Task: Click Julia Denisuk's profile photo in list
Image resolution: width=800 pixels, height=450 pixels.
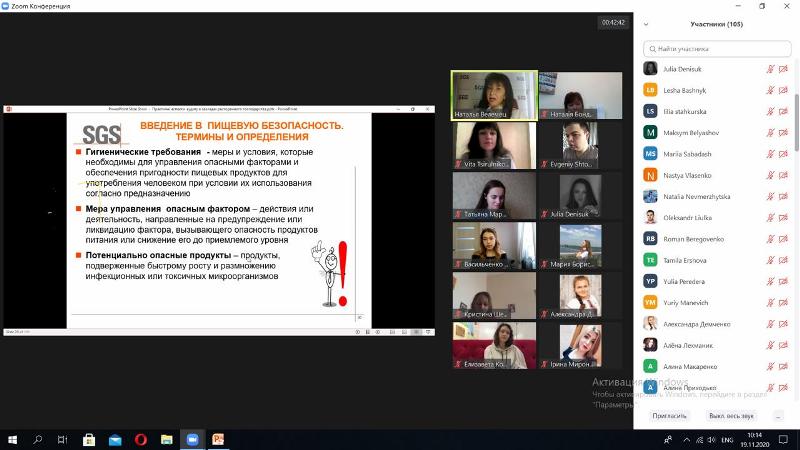Action: [x=650, y=68]
